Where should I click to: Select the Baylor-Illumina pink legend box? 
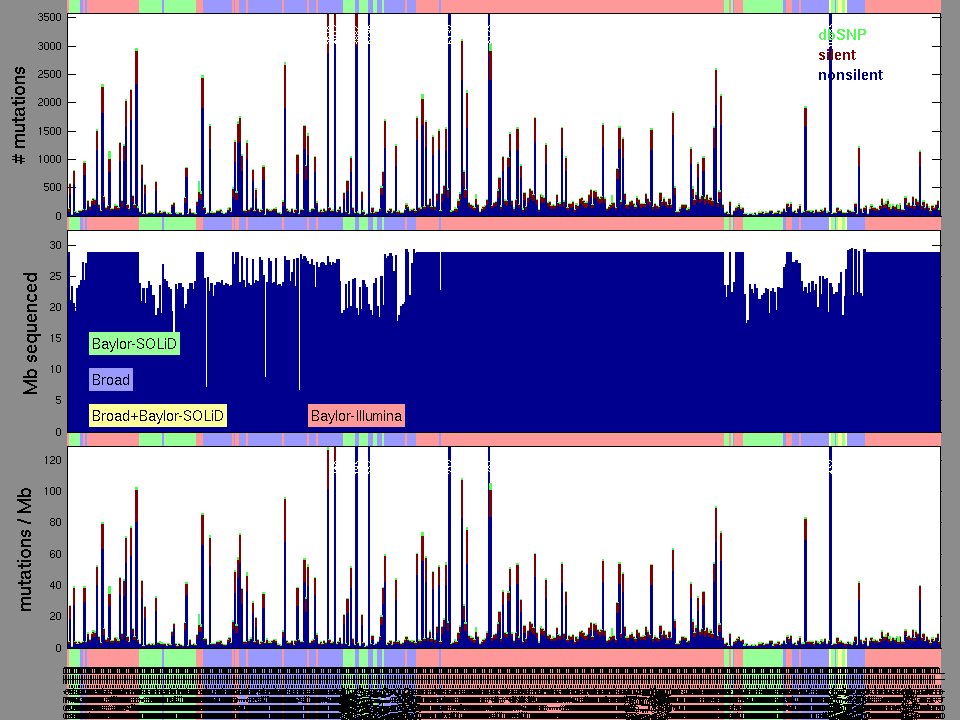(x=356, y=416)
